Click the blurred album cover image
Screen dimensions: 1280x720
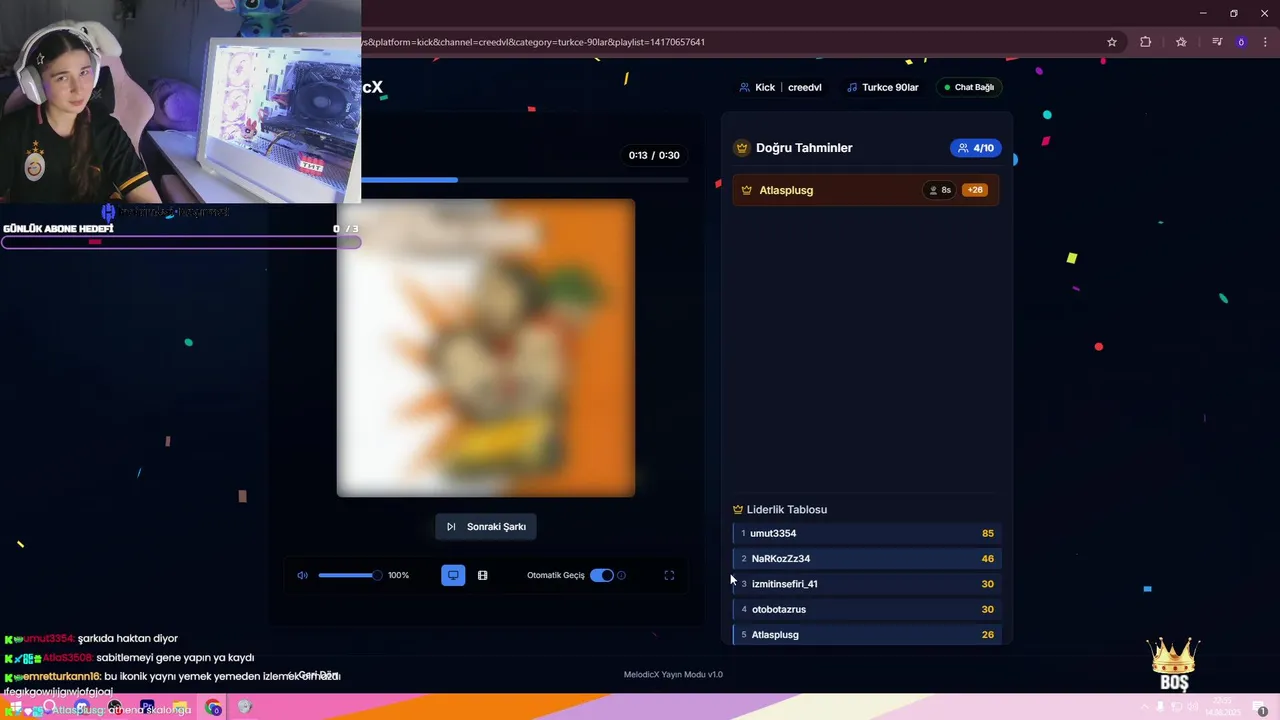coord(486,348)
